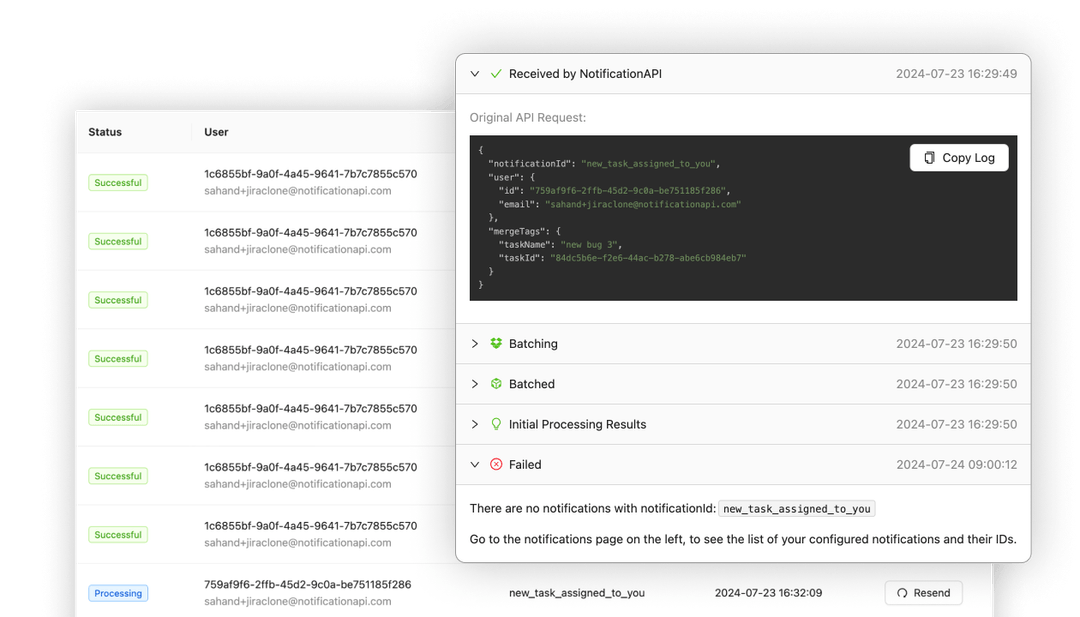1080x617 pixels.
Task: Click the Copy Log button
Action: (x=958, y=157)
